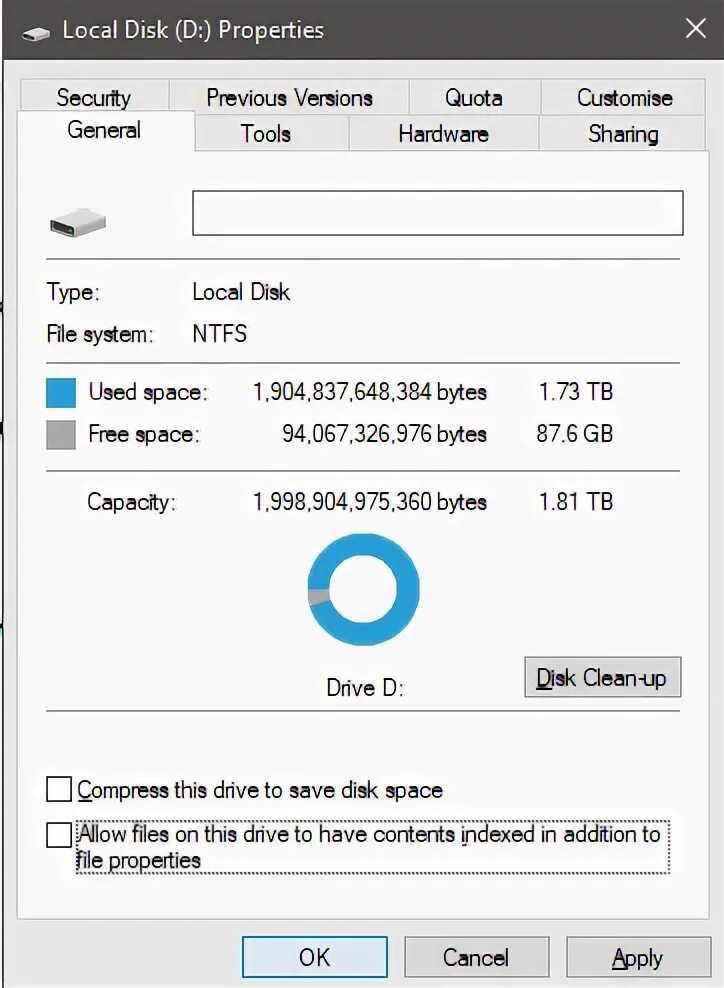Click the blue Used space color square
Viewport: 724px width, 988px height.
61,393
